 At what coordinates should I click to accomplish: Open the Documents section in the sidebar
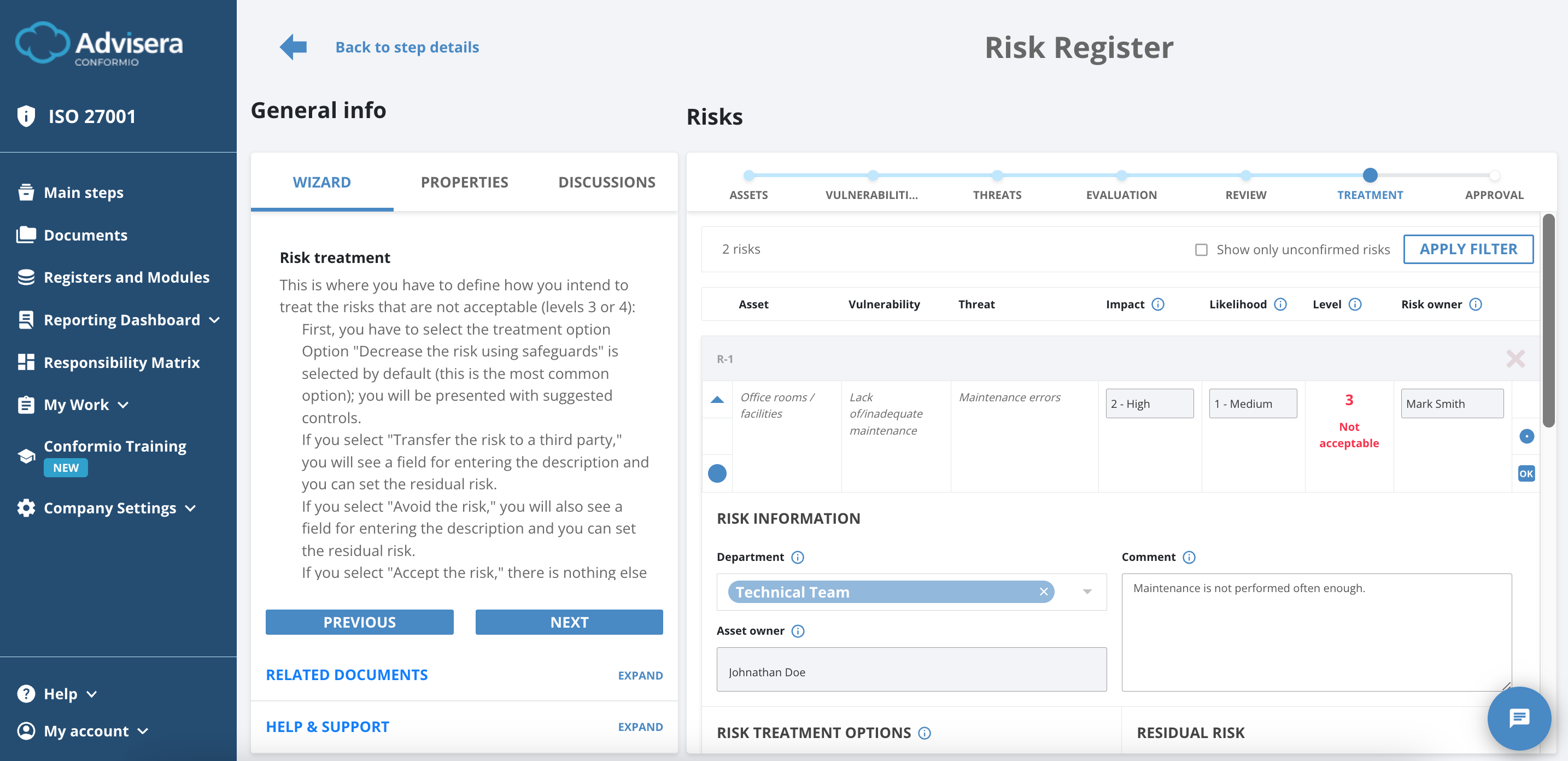[85, 235]
